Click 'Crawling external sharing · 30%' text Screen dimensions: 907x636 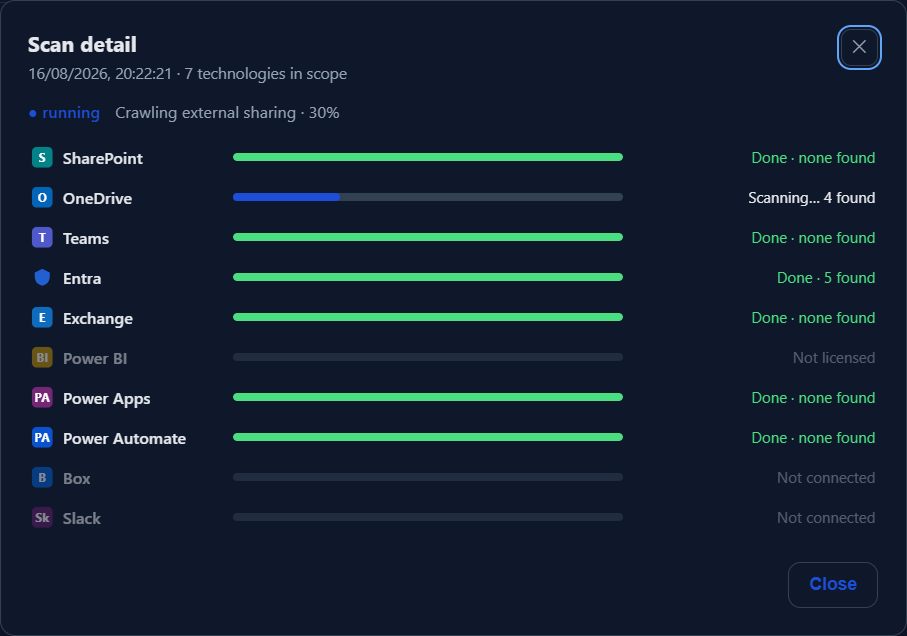227,113
